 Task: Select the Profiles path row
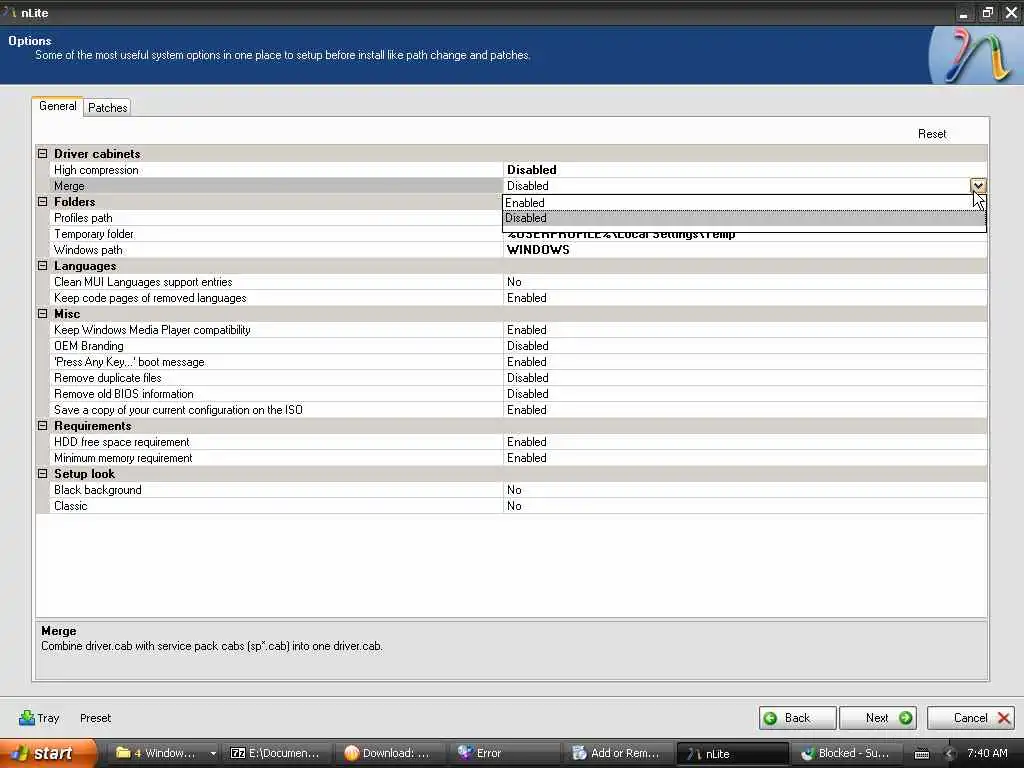pyautogui.click(x=277, y=218)
